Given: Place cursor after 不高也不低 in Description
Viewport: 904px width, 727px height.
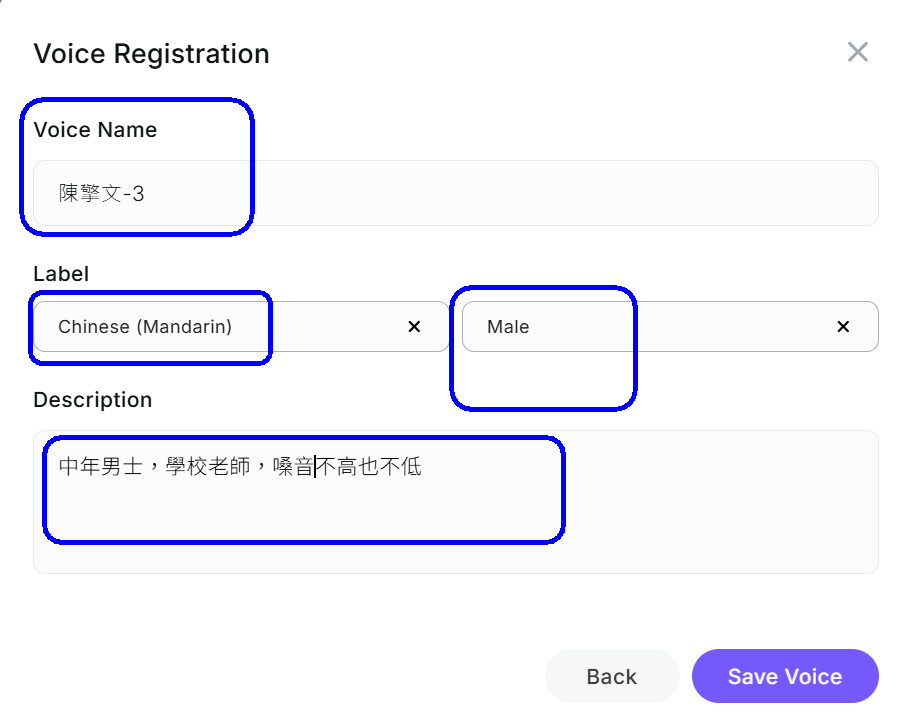Looking at the screenshot, I should (424, 467).
